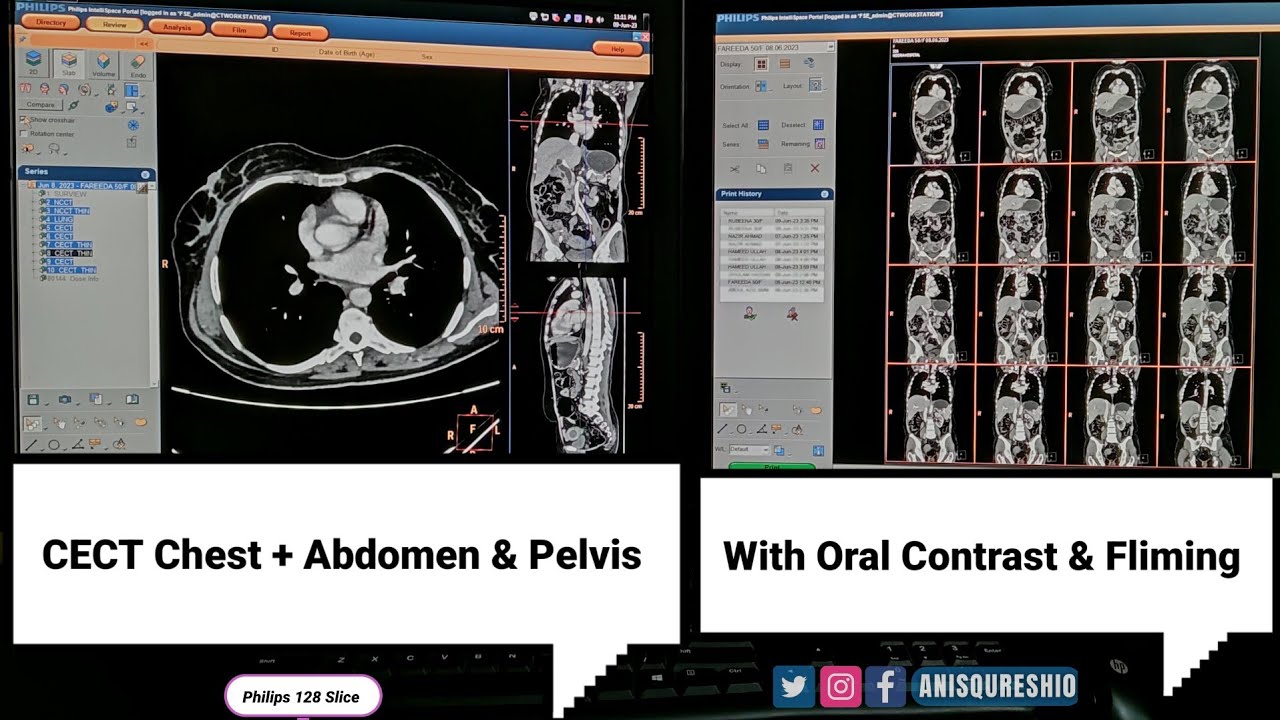Select the FAREEDA 50/F row in Print History
The image size is (1280, 720).
(770, 283)
